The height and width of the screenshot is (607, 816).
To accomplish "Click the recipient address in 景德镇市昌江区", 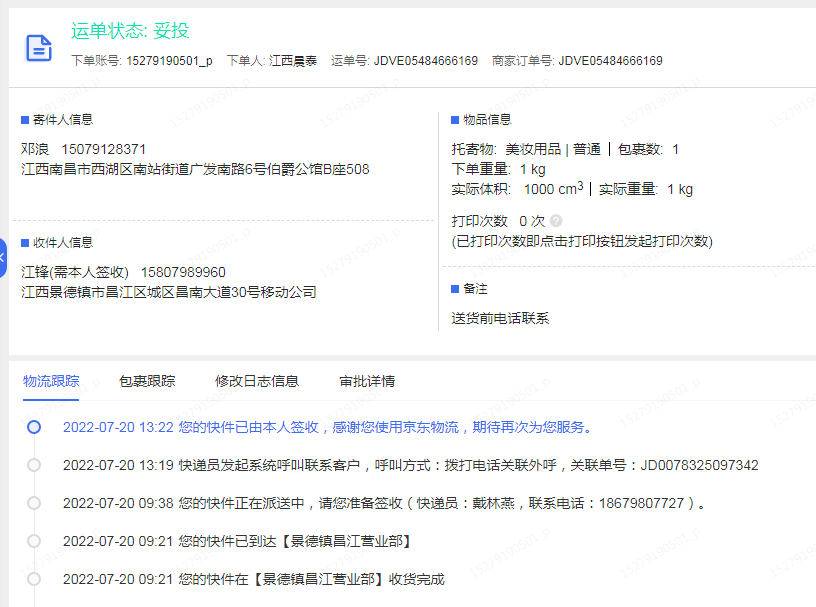I will (x=169, y=292).
